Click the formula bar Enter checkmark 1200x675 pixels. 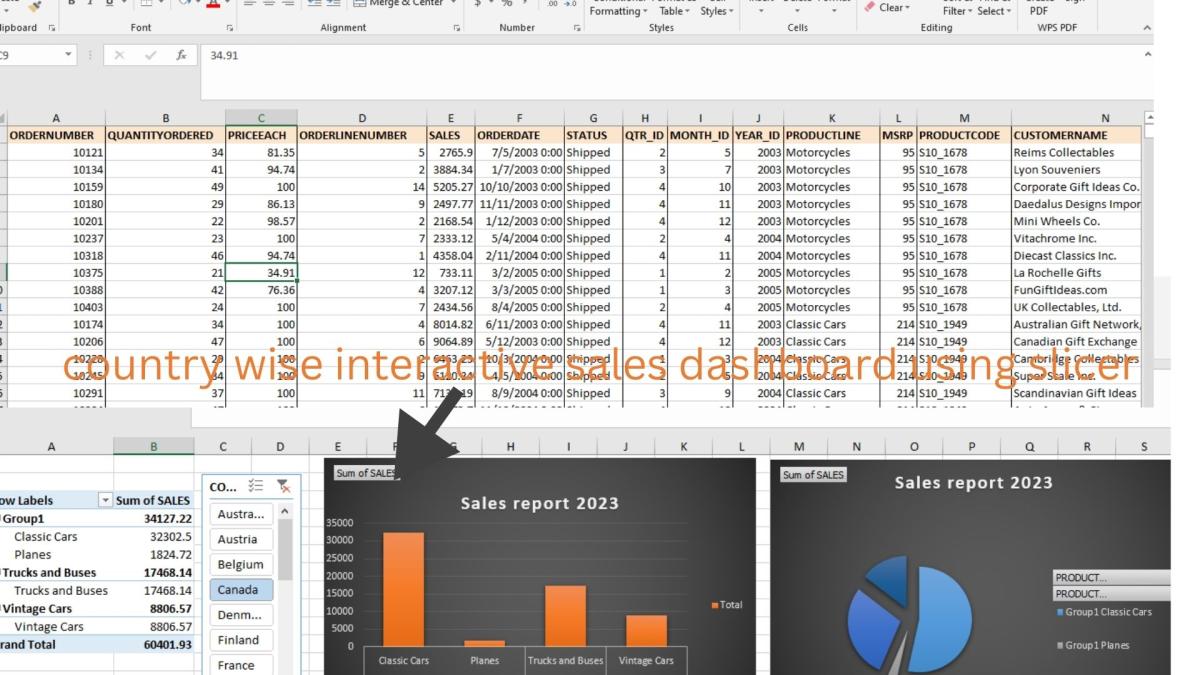pyautogui.click(x=150, y=56)
